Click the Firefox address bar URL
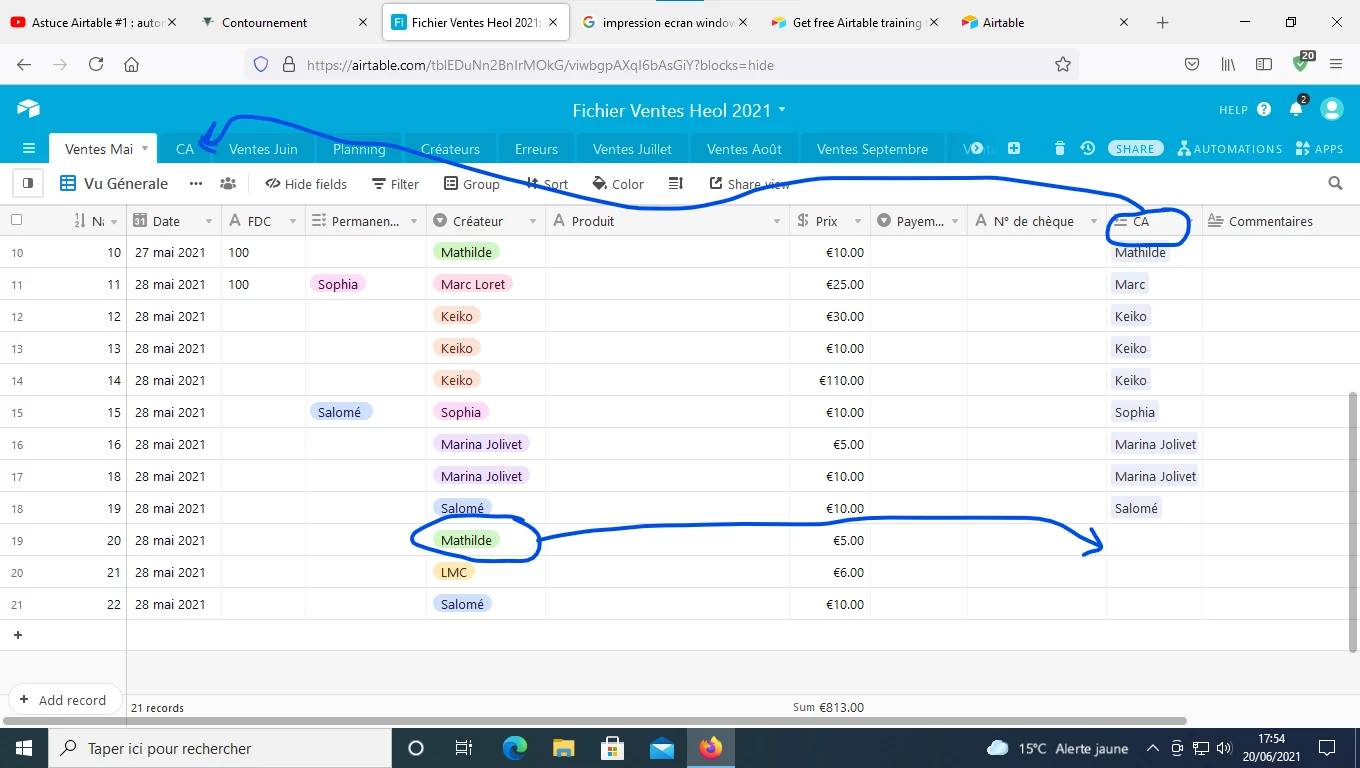 (540, 65)
